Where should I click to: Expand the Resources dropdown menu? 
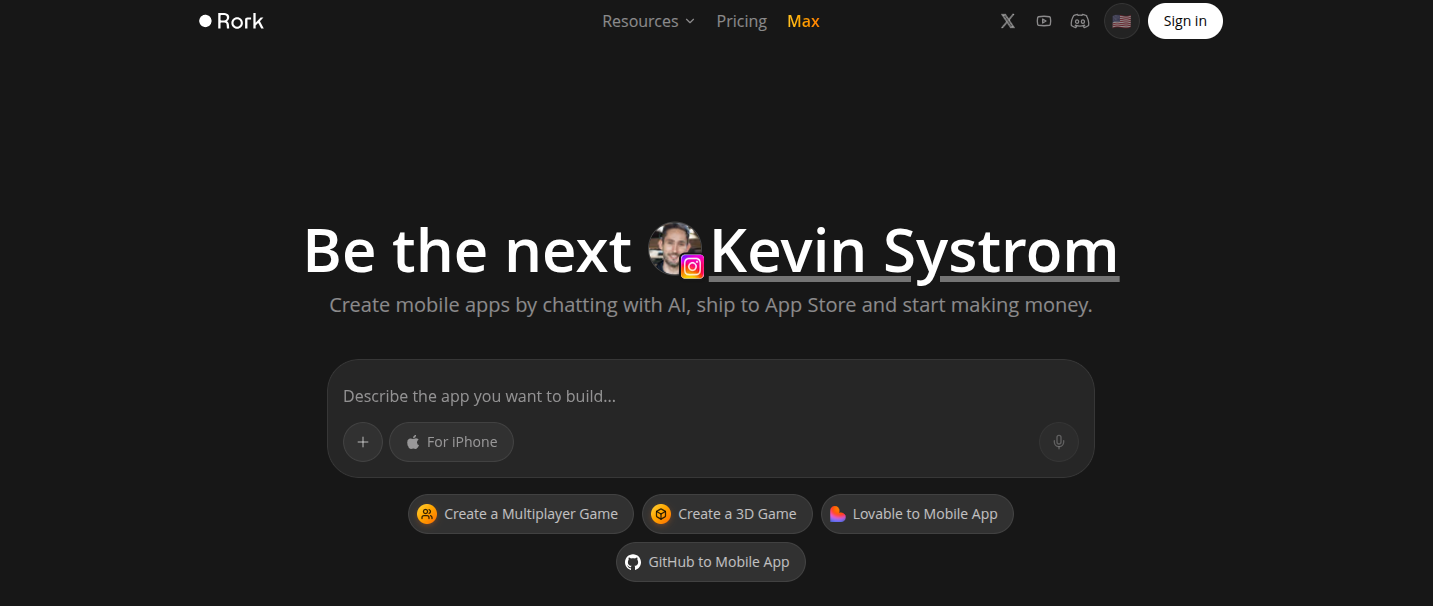click(x=648, y=21)
